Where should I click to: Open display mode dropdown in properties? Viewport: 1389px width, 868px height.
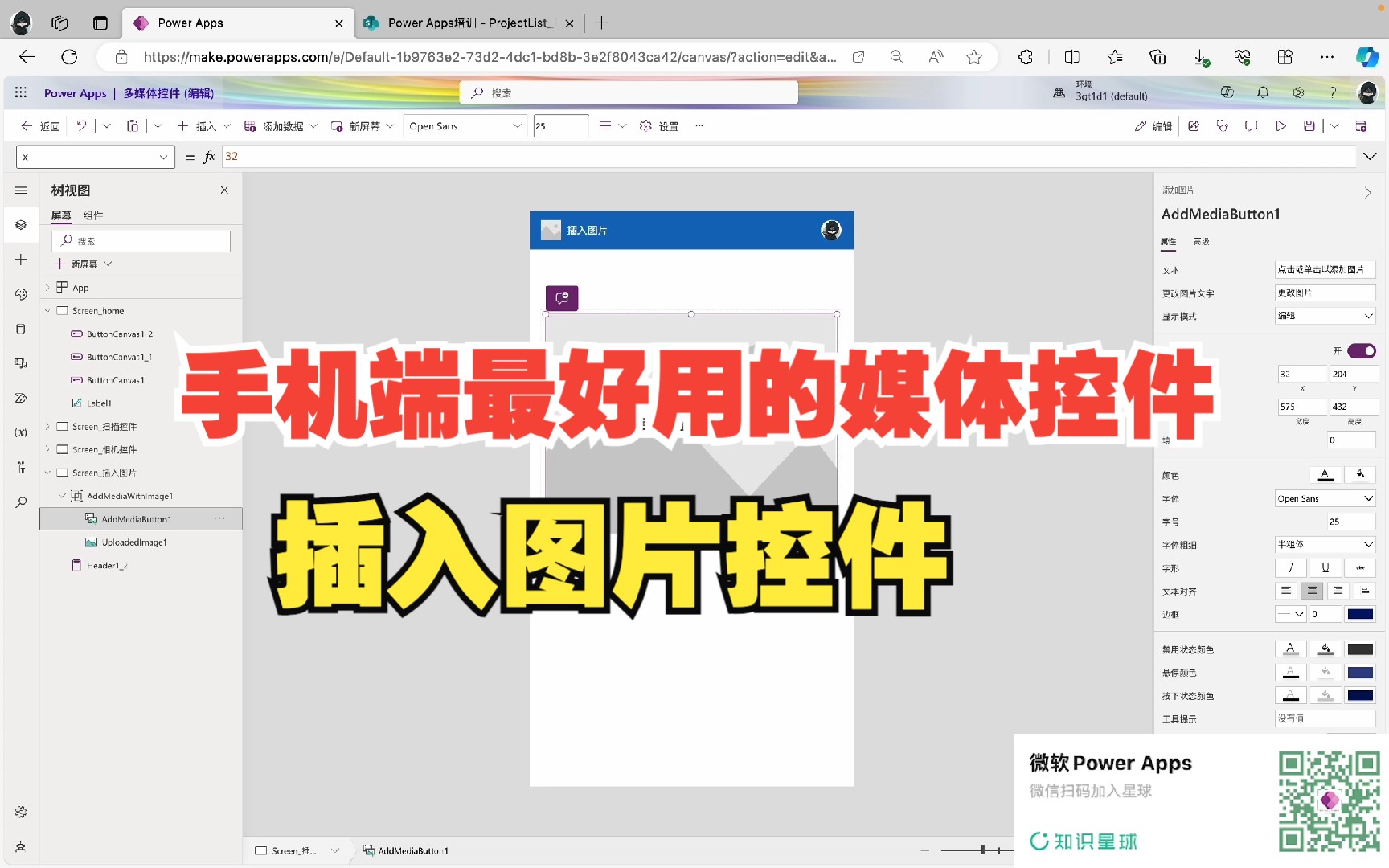pos(1325,316)
